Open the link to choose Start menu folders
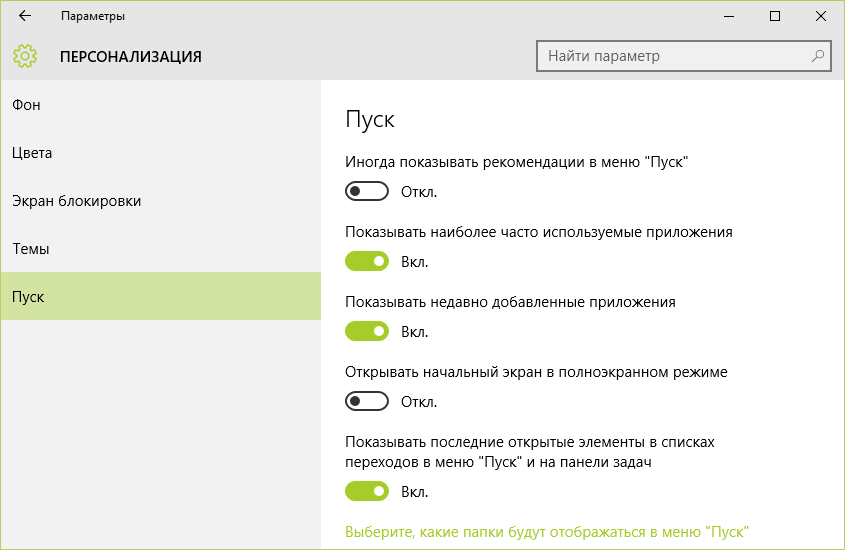Screen dimensions: 845x550 click(x=547, y=531)
